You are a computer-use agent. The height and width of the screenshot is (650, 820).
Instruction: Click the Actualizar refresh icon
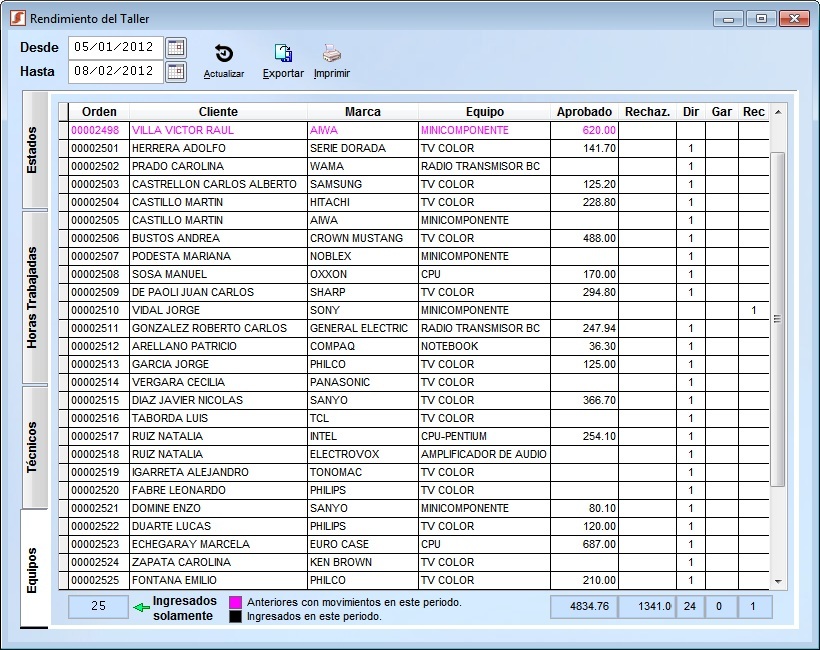(224, 54)
